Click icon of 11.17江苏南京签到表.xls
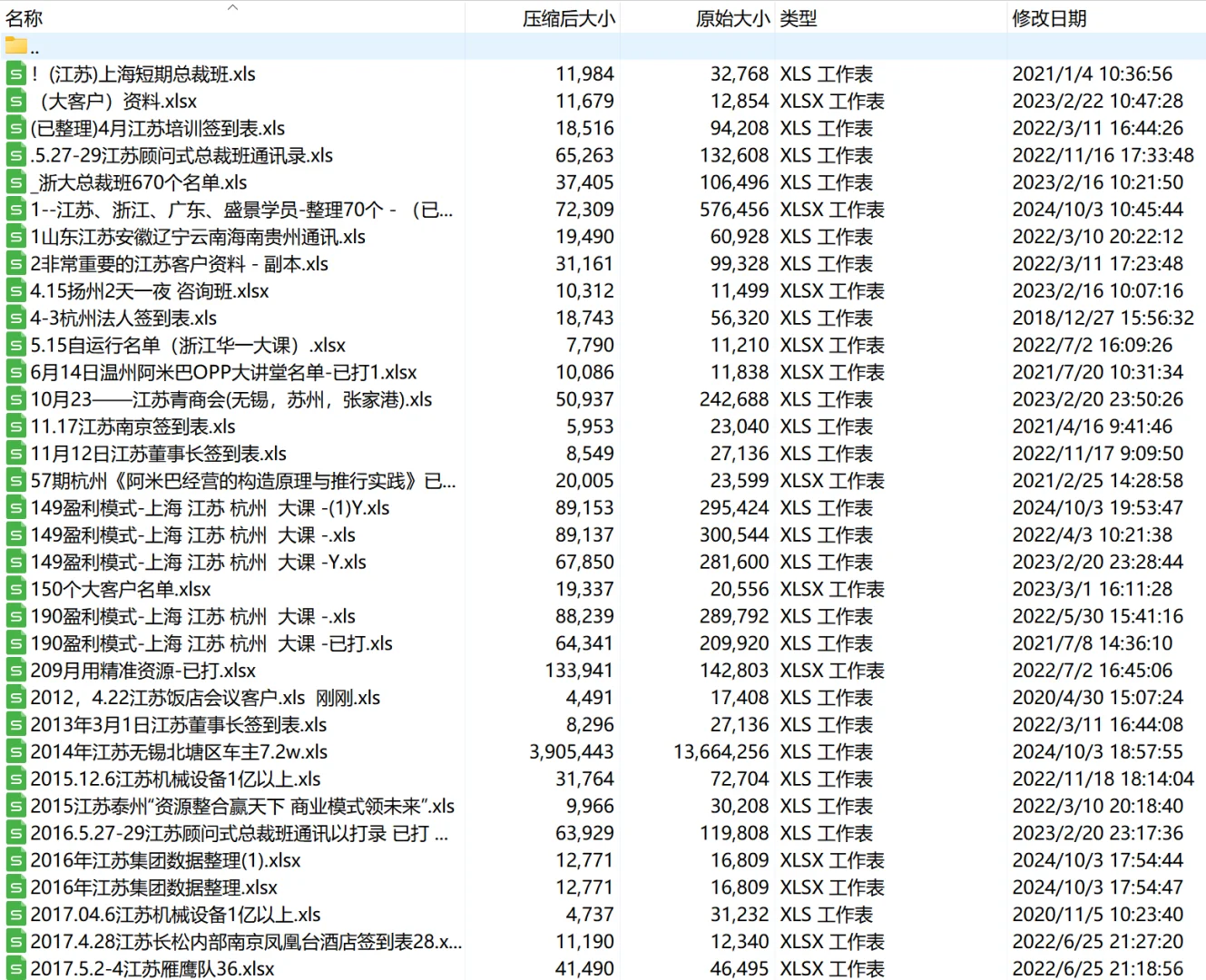This screenshot has width=1206, height=980. tap(16, 426)
